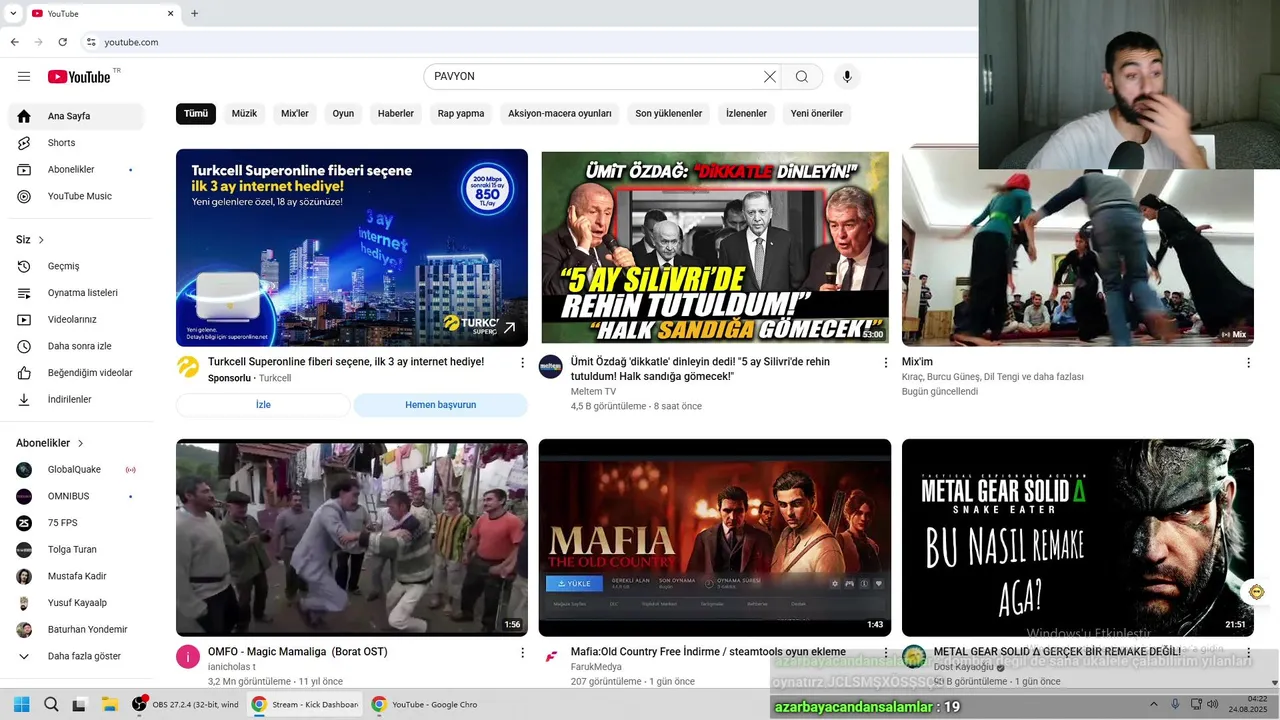Open more options for OMFO Magic Mamaliga
Screen dimensions: 1280x720
point(522,653)
